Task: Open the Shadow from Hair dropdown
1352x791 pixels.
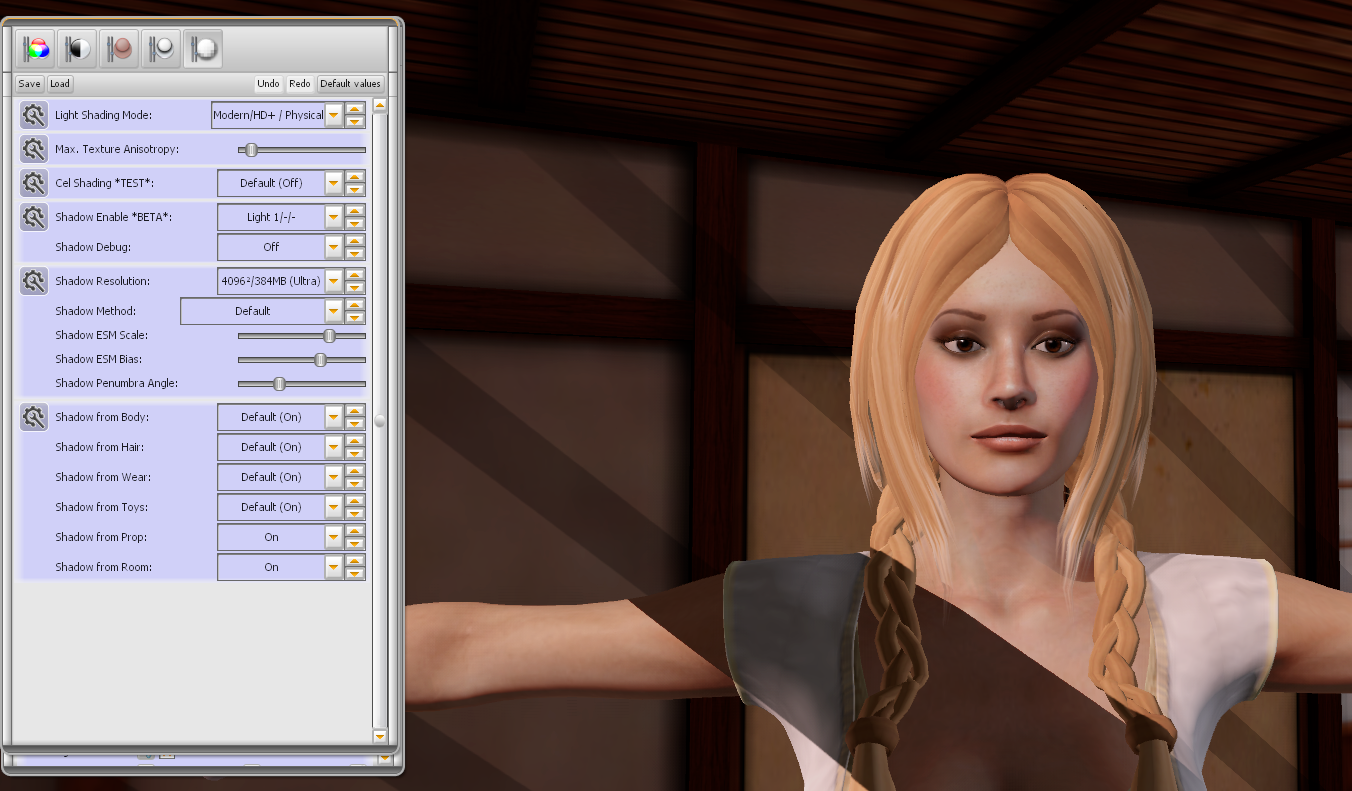Action: (334, 447)
